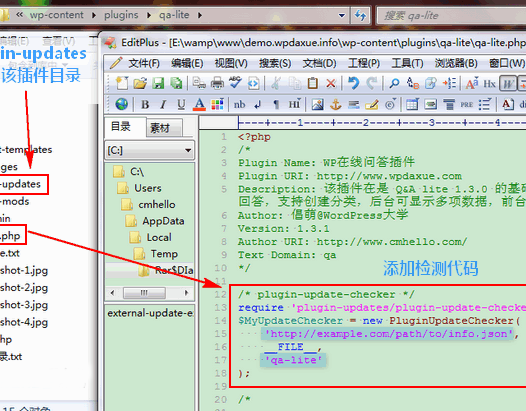Screen dimensions: 526x411
Task: Insert anchor using the anchor icon
Action: pos(335,104)
